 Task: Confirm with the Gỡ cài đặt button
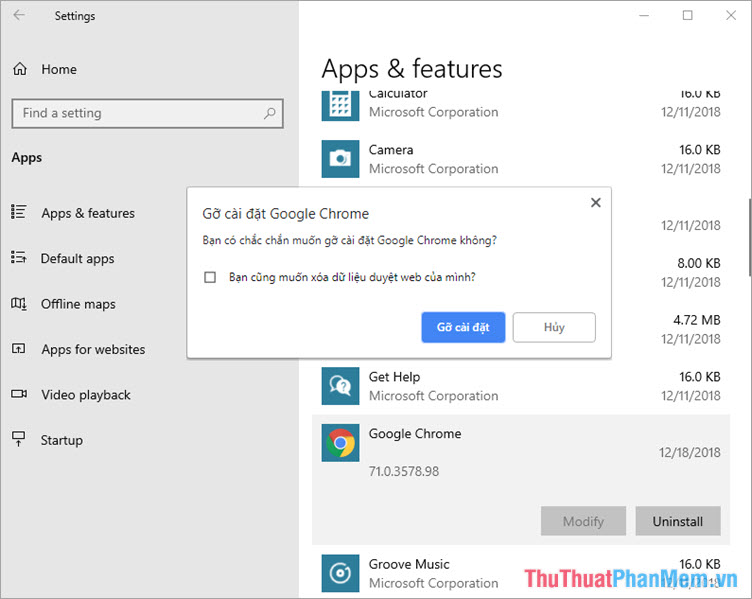463,327
